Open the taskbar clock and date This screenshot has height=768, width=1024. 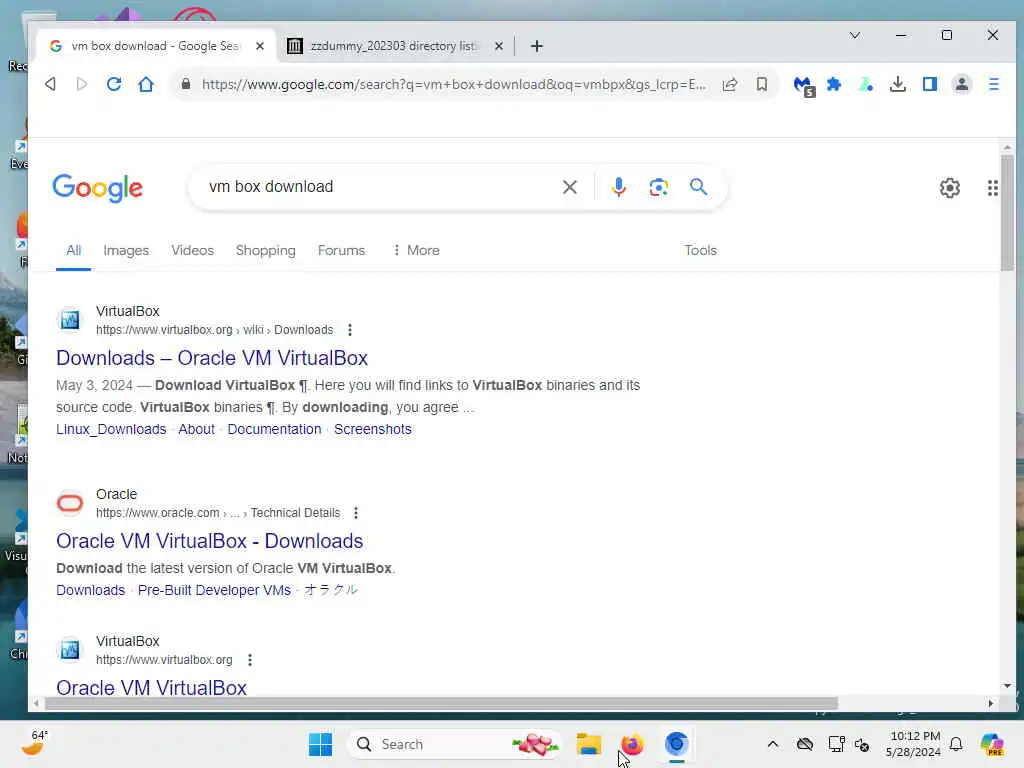point(913,744)
